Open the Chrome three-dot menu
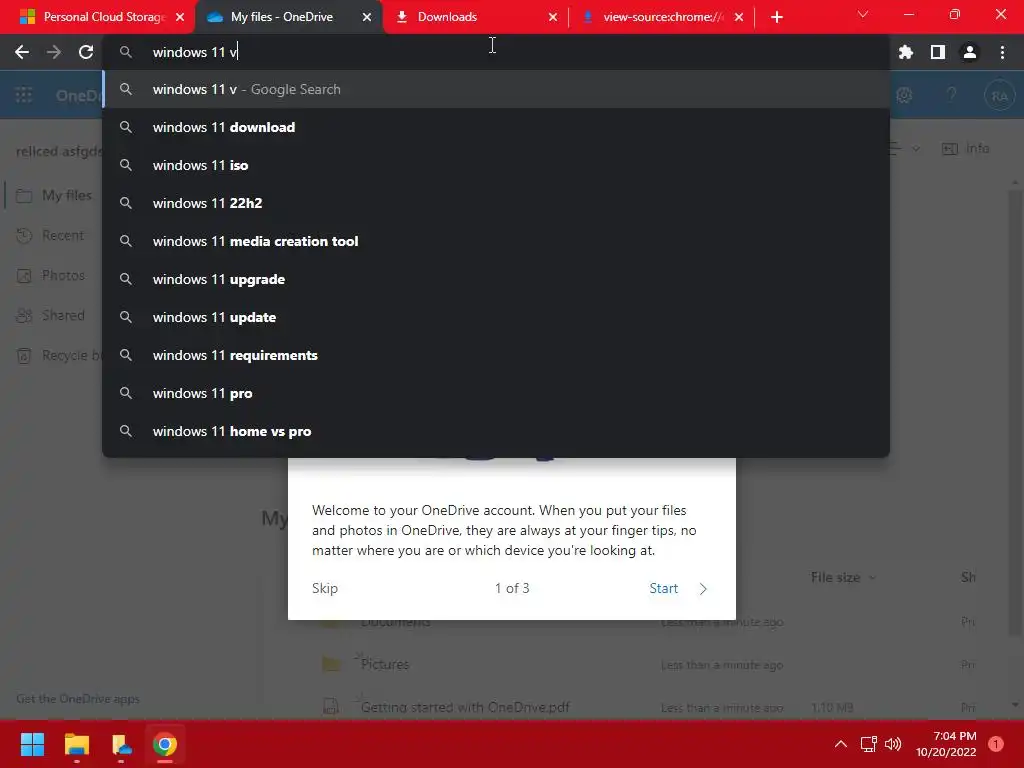Screen dimensions: 1024x768 [x=1002, y=52]
